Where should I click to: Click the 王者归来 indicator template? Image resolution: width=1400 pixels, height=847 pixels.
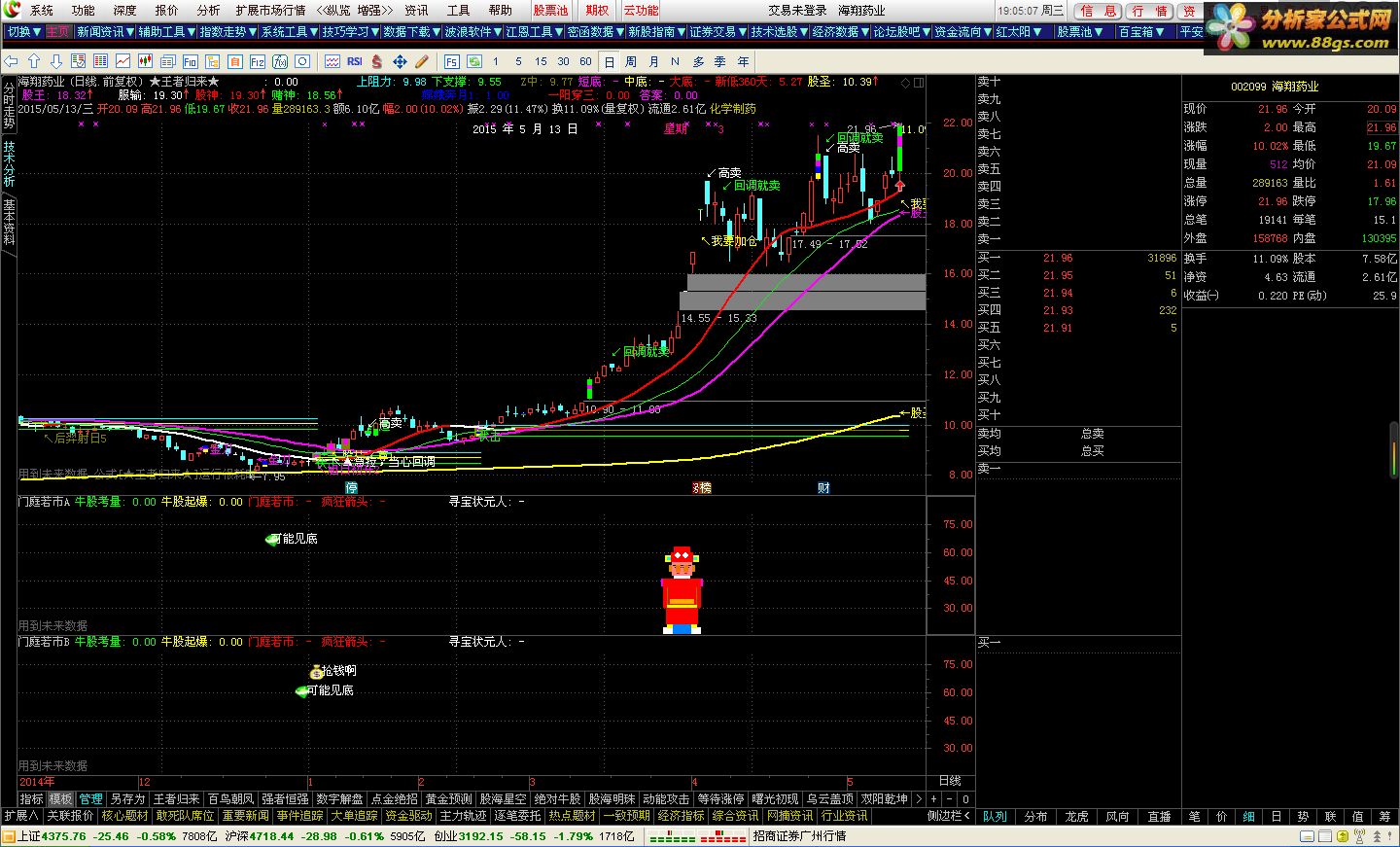pyautogui.click(x=177, y=799)
